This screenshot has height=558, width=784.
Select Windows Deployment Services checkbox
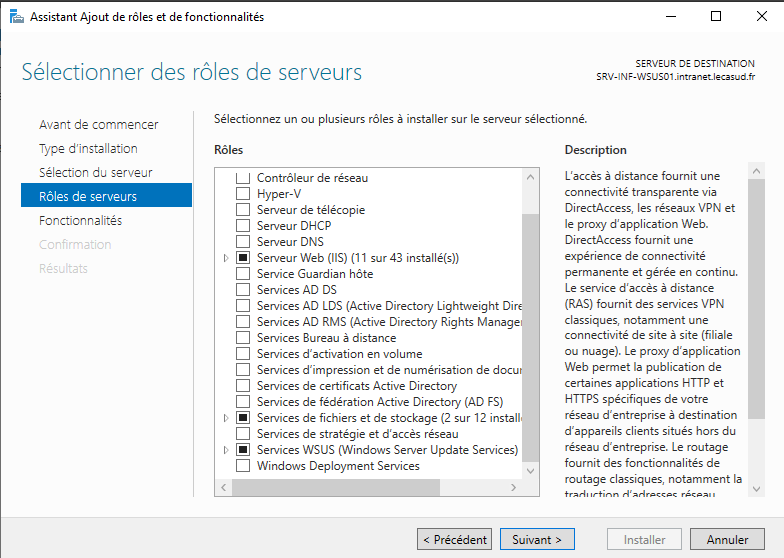click(242, 466)
